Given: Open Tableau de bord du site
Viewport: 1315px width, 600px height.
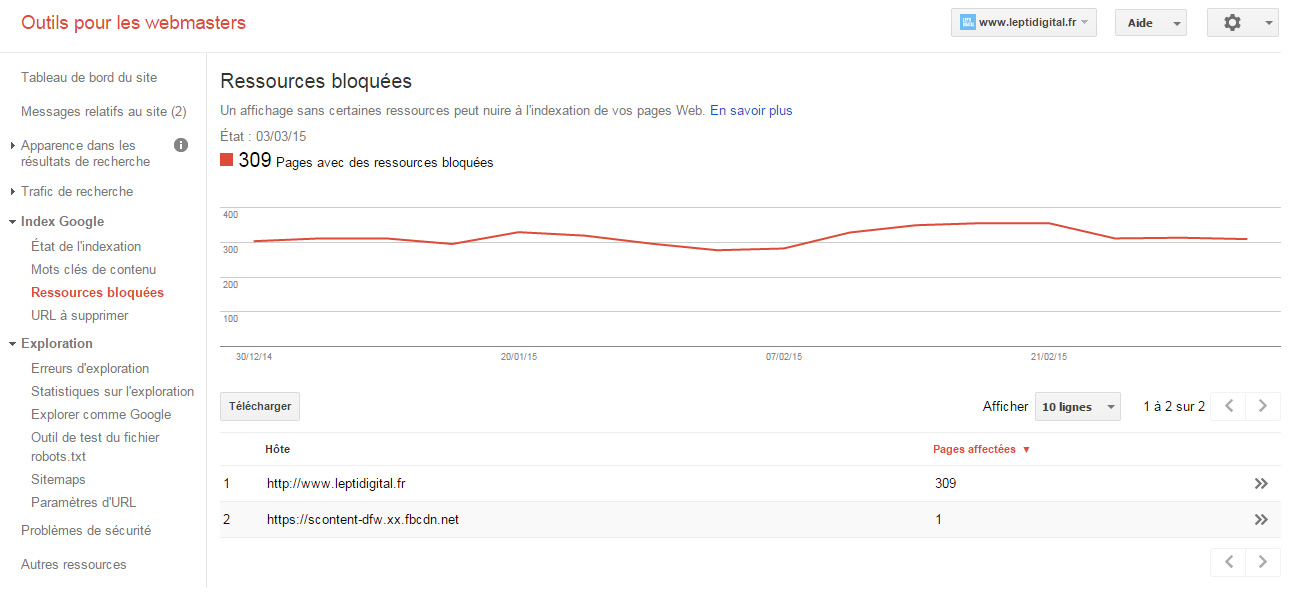Looking at the screenshot, I should (89, 77).
